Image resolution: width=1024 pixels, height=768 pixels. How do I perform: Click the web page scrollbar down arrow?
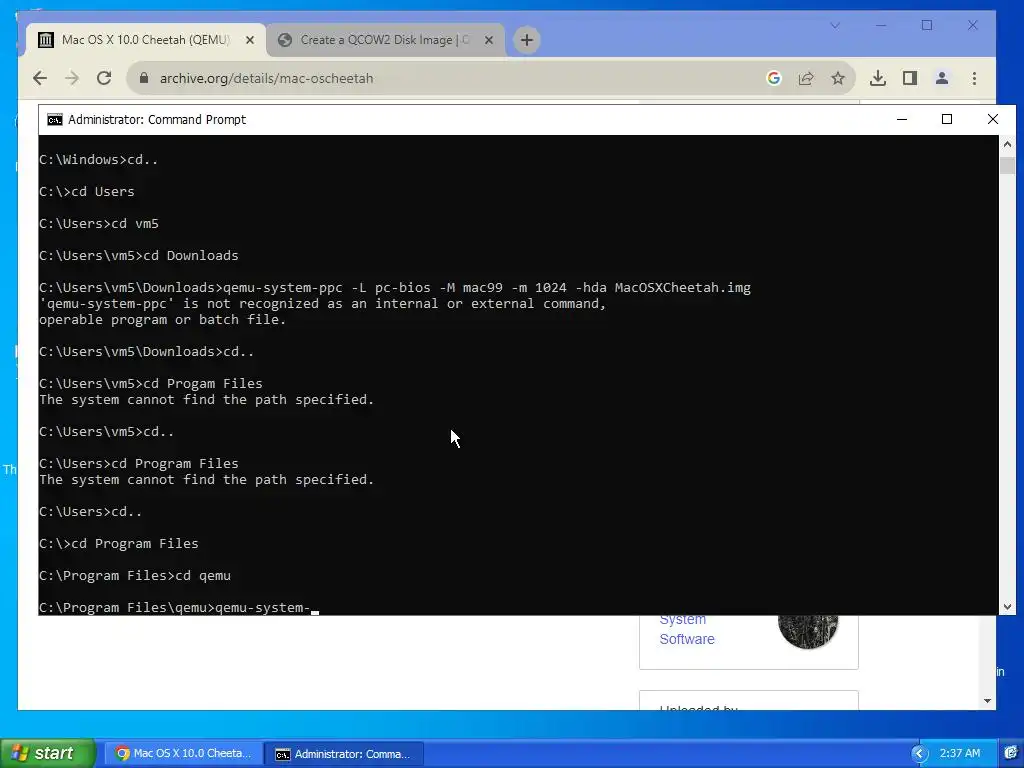coord(987,701)
